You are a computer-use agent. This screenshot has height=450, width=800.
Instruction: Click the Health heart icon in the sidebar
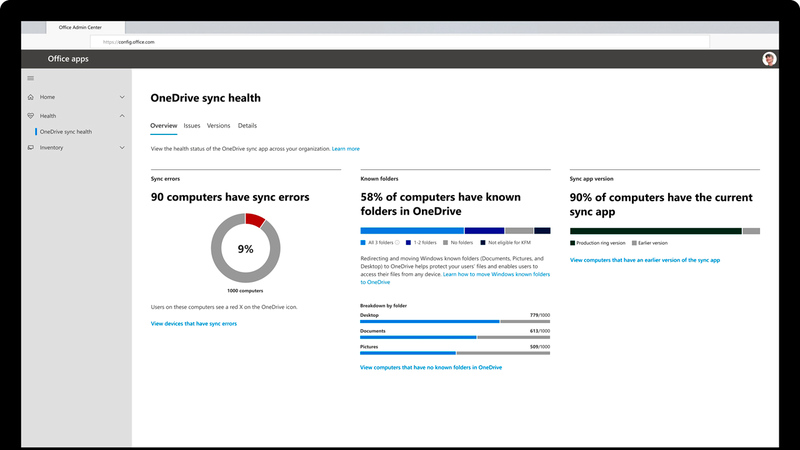tap(31, 116)
